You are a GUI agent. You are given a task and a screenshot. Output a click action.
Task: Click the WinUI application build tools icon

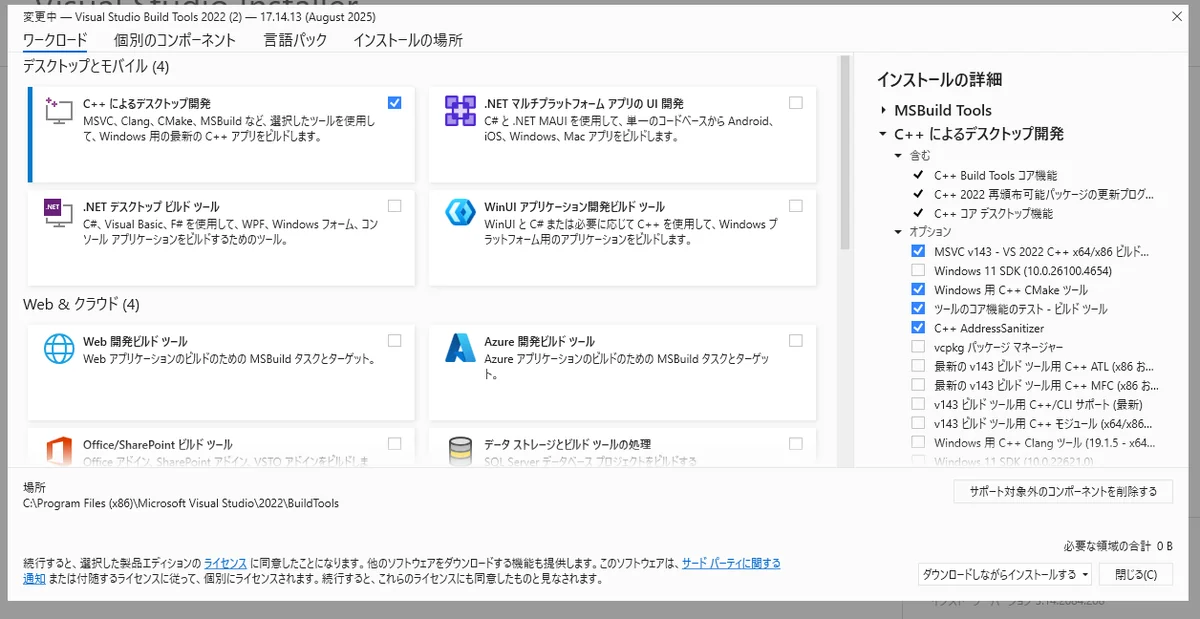pyautogui.click(x=460, y=214)
